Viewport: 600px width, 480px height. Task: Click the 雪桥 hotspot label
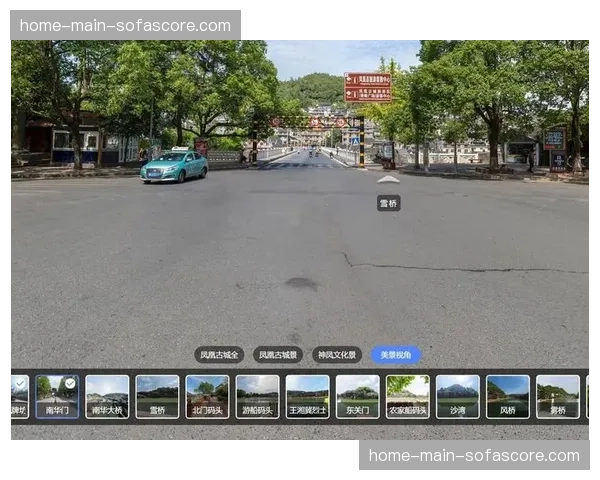[388, 203]
